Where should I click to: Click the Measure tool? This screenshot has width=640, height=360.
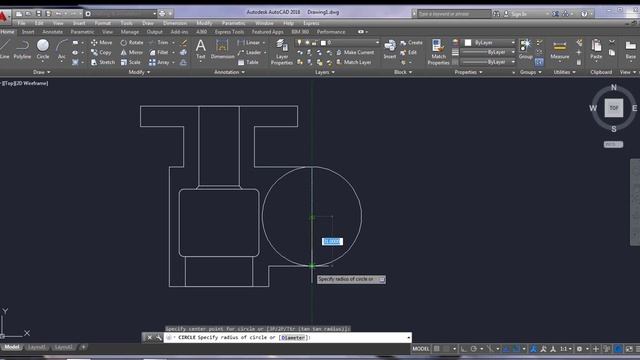560,49
